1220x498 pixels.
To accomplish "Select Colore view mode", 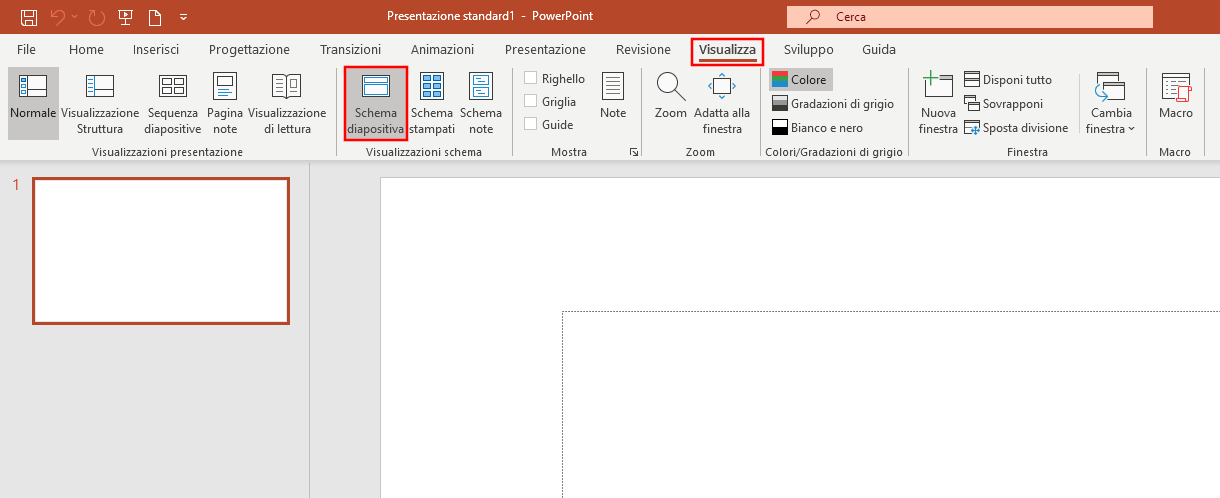I will click(801, 79).
